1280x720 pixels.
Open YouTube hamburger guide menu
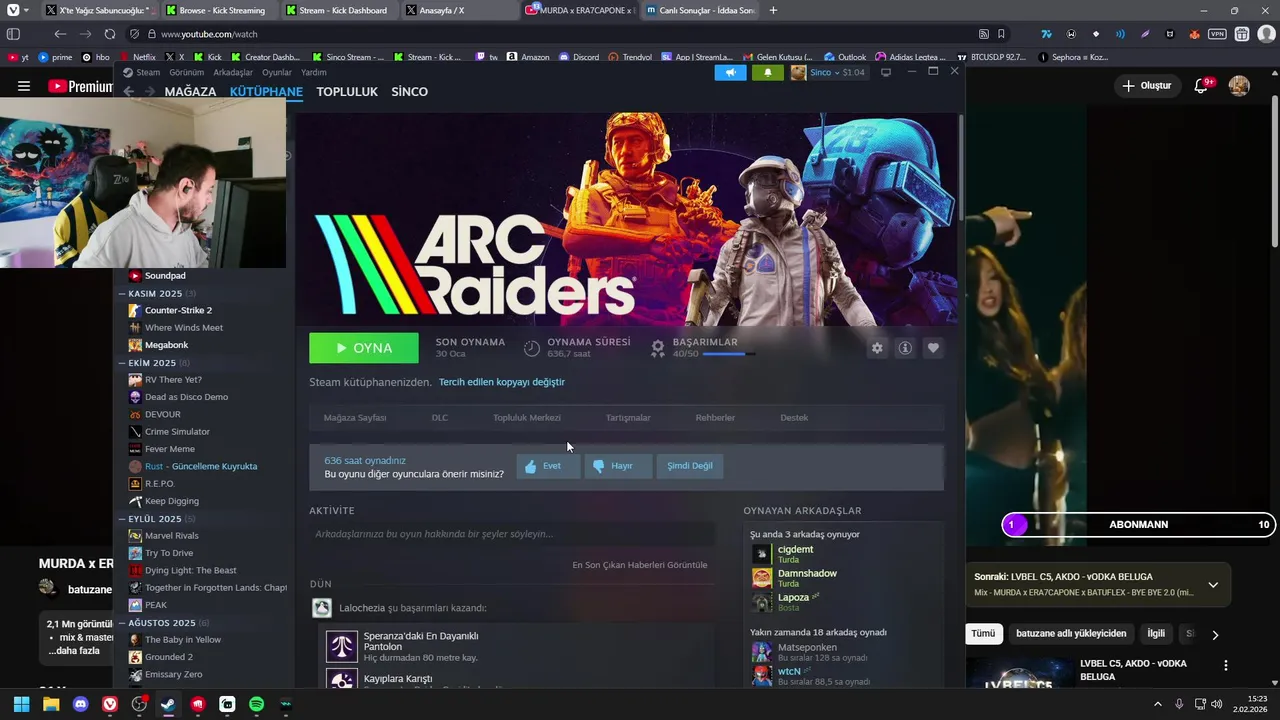(23, 86)
